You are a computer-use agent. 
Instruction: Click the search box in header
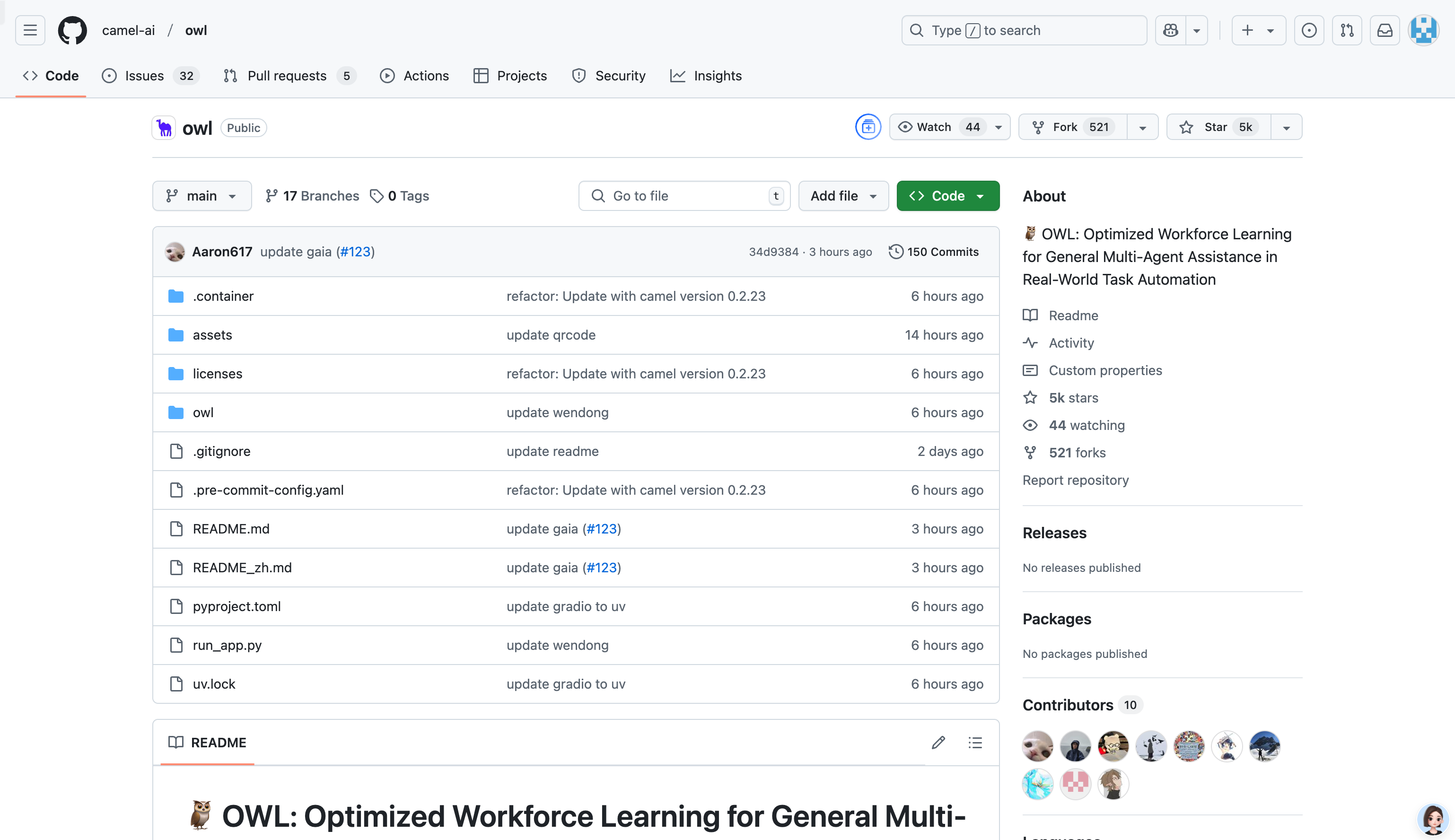(x=1024, y=30)
